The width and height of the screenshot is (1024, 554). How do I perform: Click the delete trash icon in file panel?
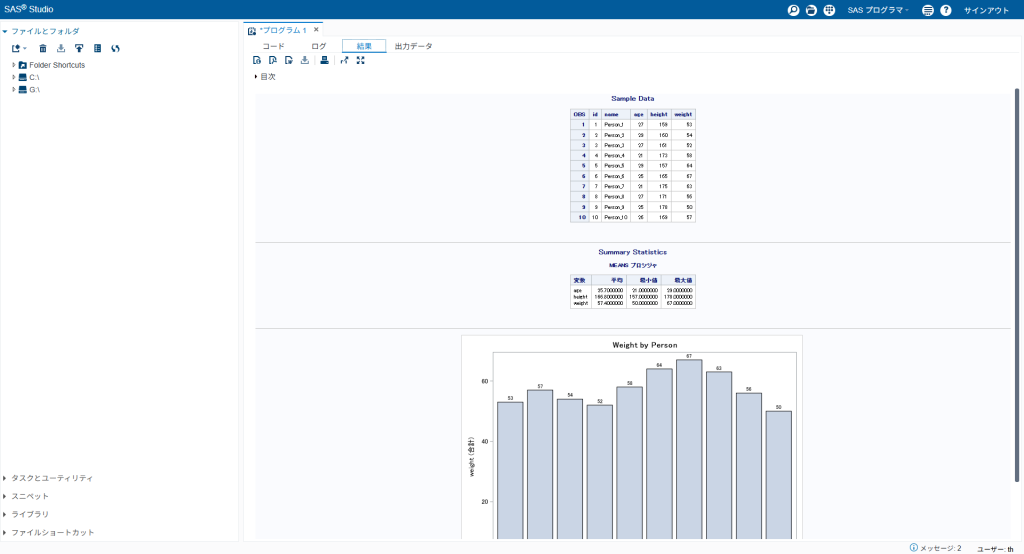43,48
